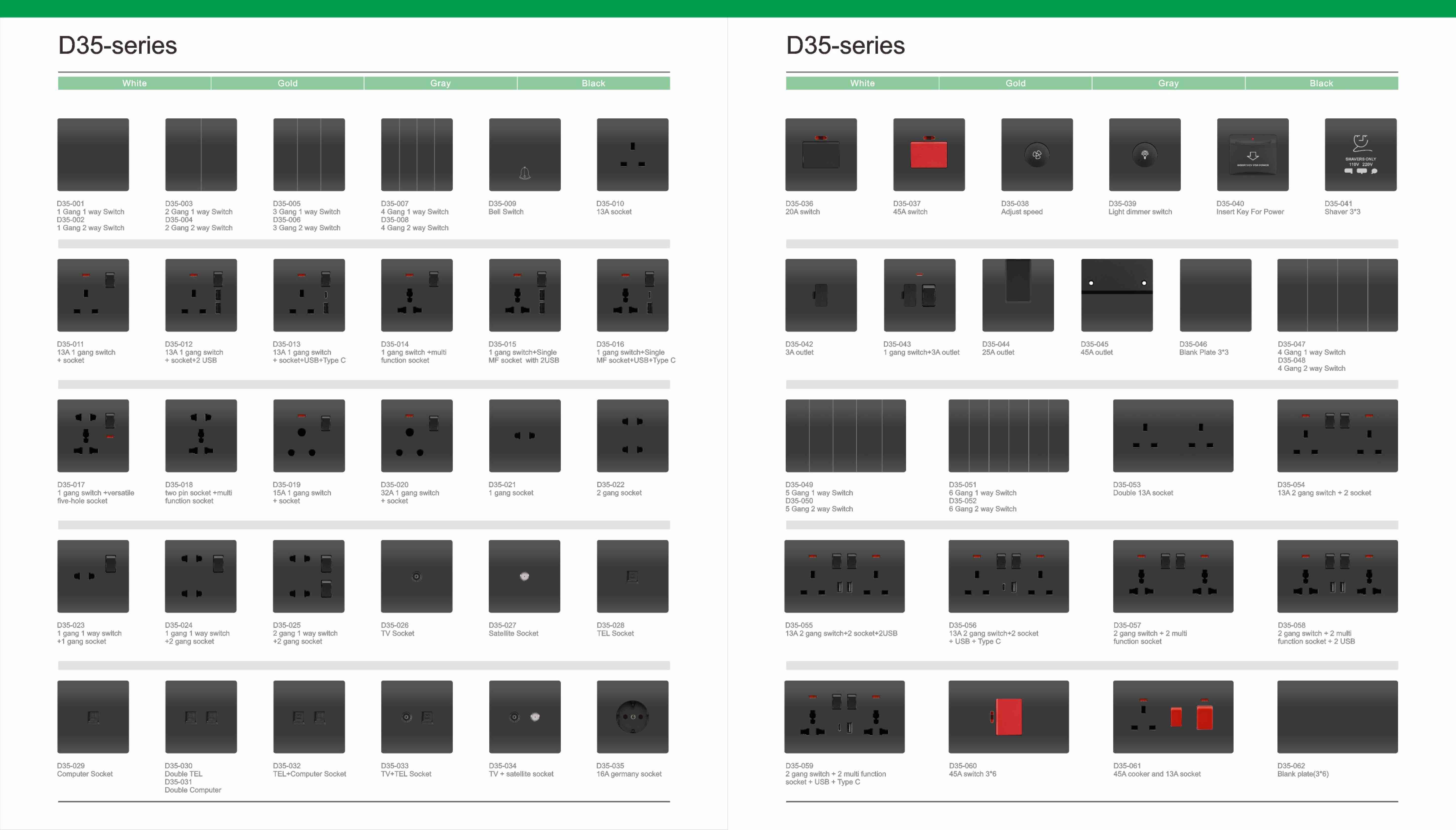1456x830 pixels.
Task: Open the D35-005 3 Gang switch image
Action: coord(309,155)
